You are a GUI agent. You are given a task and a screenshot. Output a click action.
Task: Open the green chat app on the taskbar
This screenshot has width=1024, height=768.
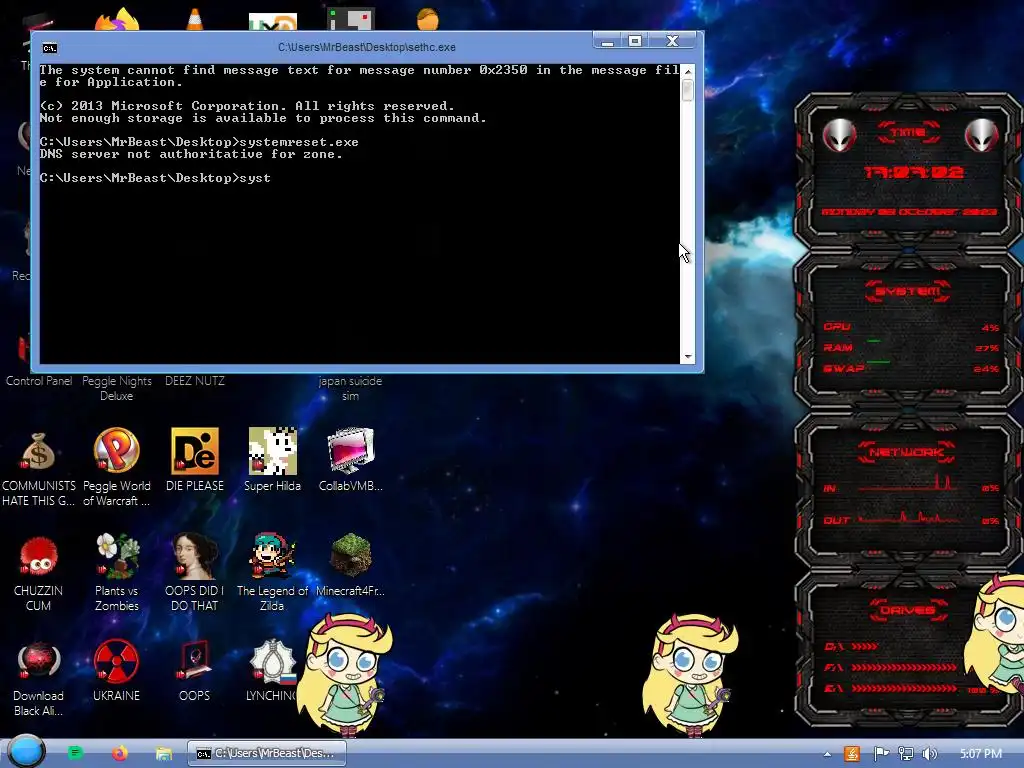click(x=75, y=753)
